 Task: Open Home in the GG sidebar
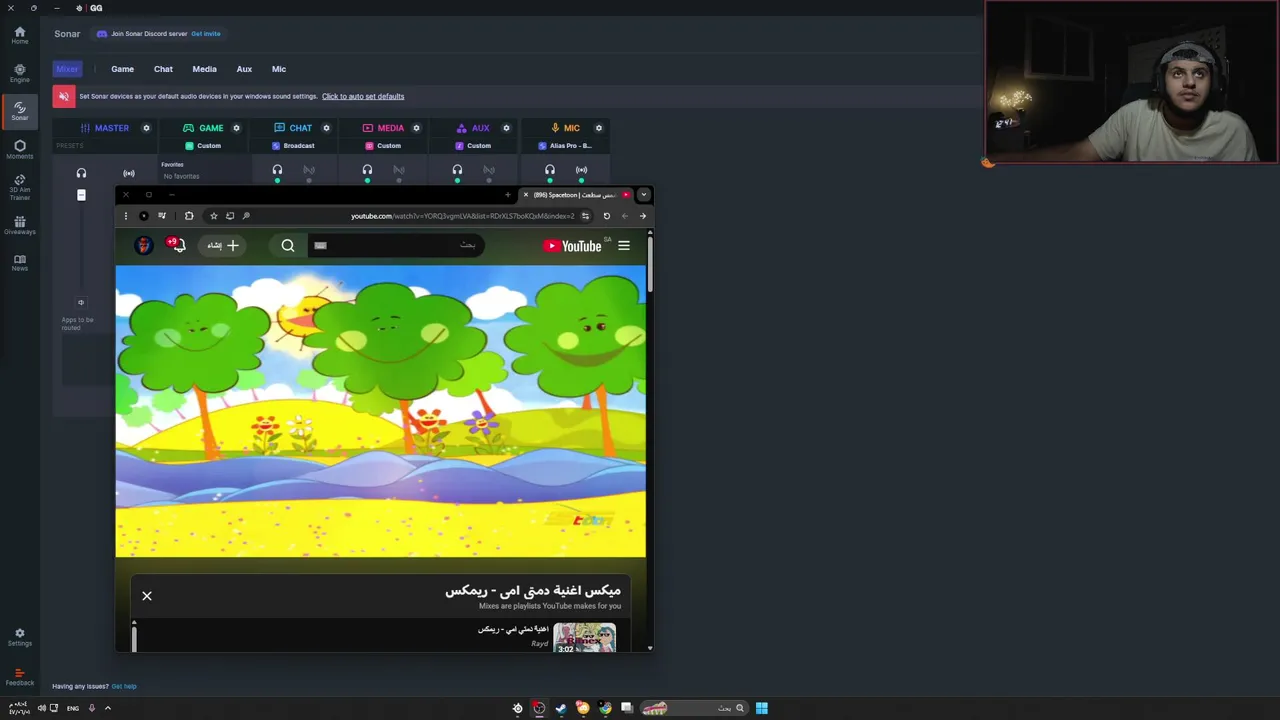(19, 35)
